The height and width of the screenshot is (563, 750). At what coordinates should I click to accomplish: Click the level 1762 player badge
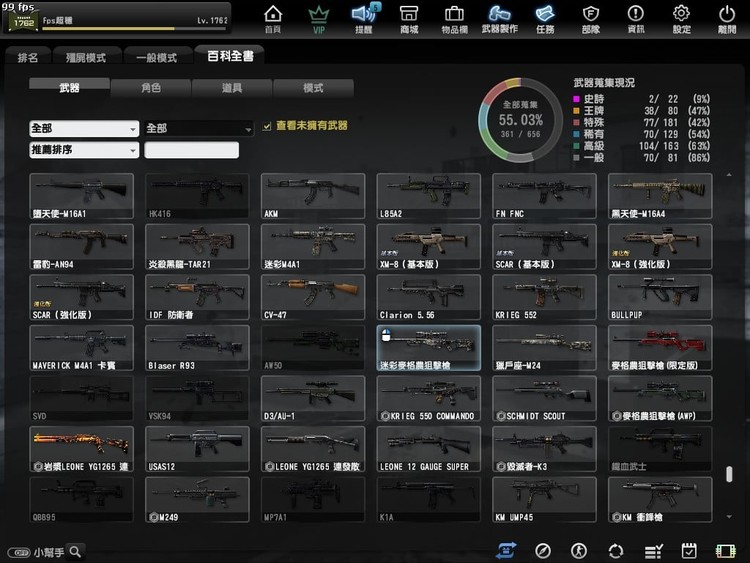pyautogui.click(x=23, y=21)
